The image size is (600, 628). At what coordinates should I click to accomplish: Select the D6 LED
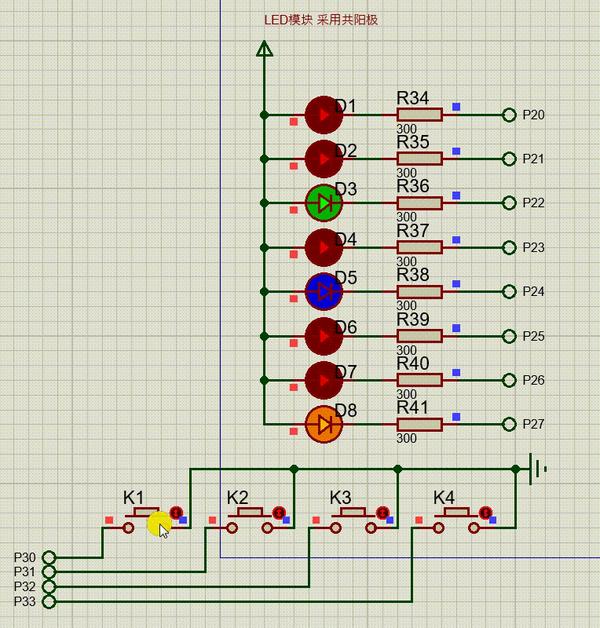click(324, 336)
